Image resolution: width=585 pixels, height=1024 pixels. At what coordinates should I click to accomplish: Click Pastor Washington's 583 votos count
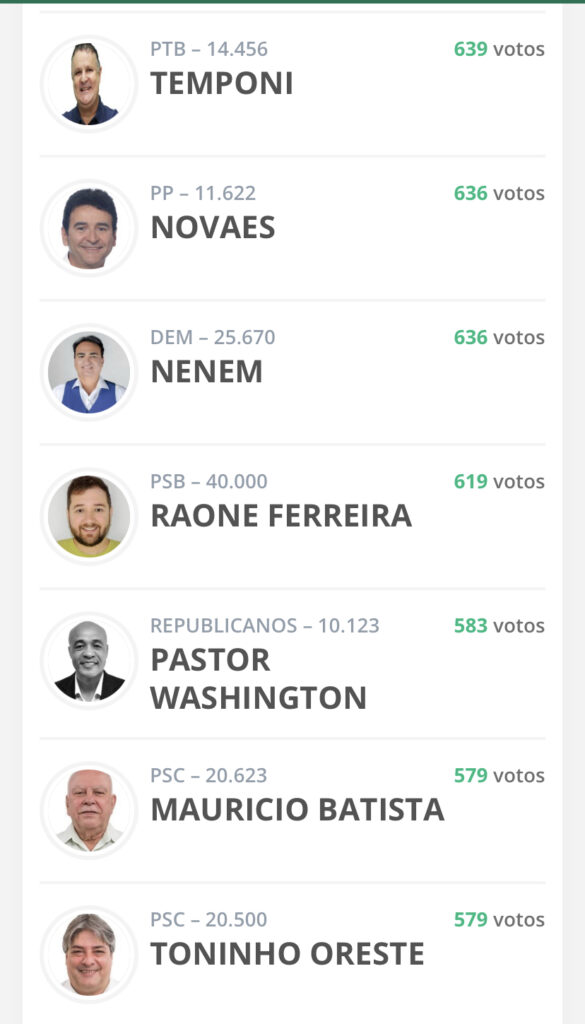499,626
